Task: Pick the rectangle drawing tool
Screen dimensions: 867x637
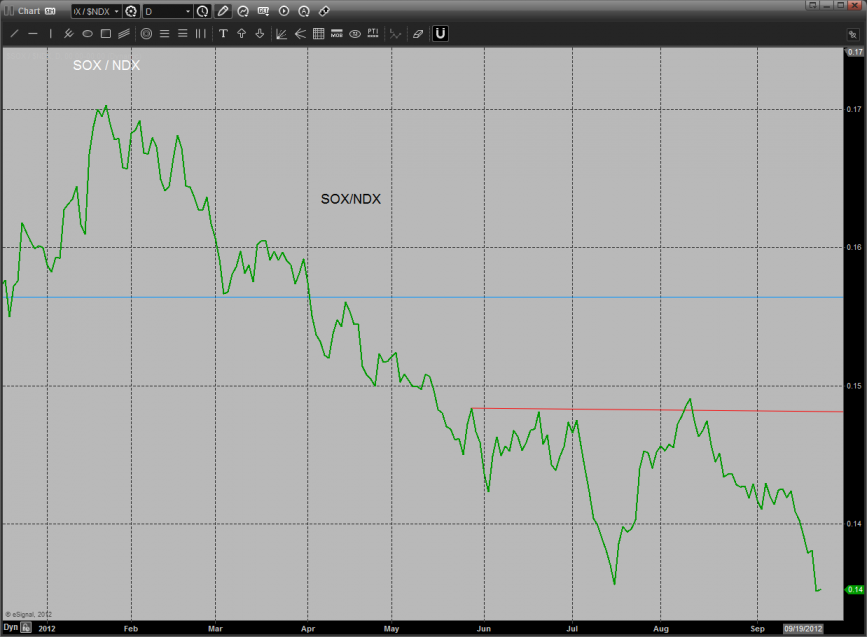Action: click(x=105, y=33)
